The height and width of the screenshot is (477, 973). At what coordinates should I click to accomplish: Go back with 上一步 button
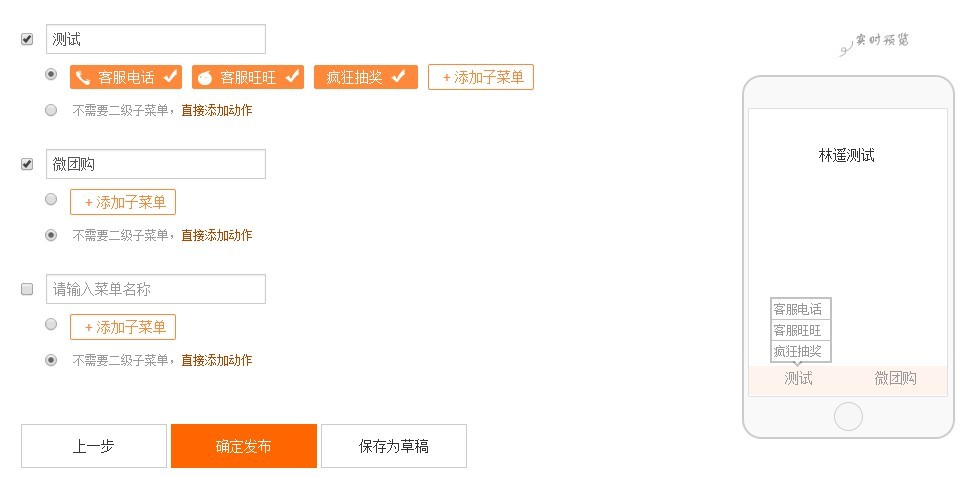pos(94,446)
